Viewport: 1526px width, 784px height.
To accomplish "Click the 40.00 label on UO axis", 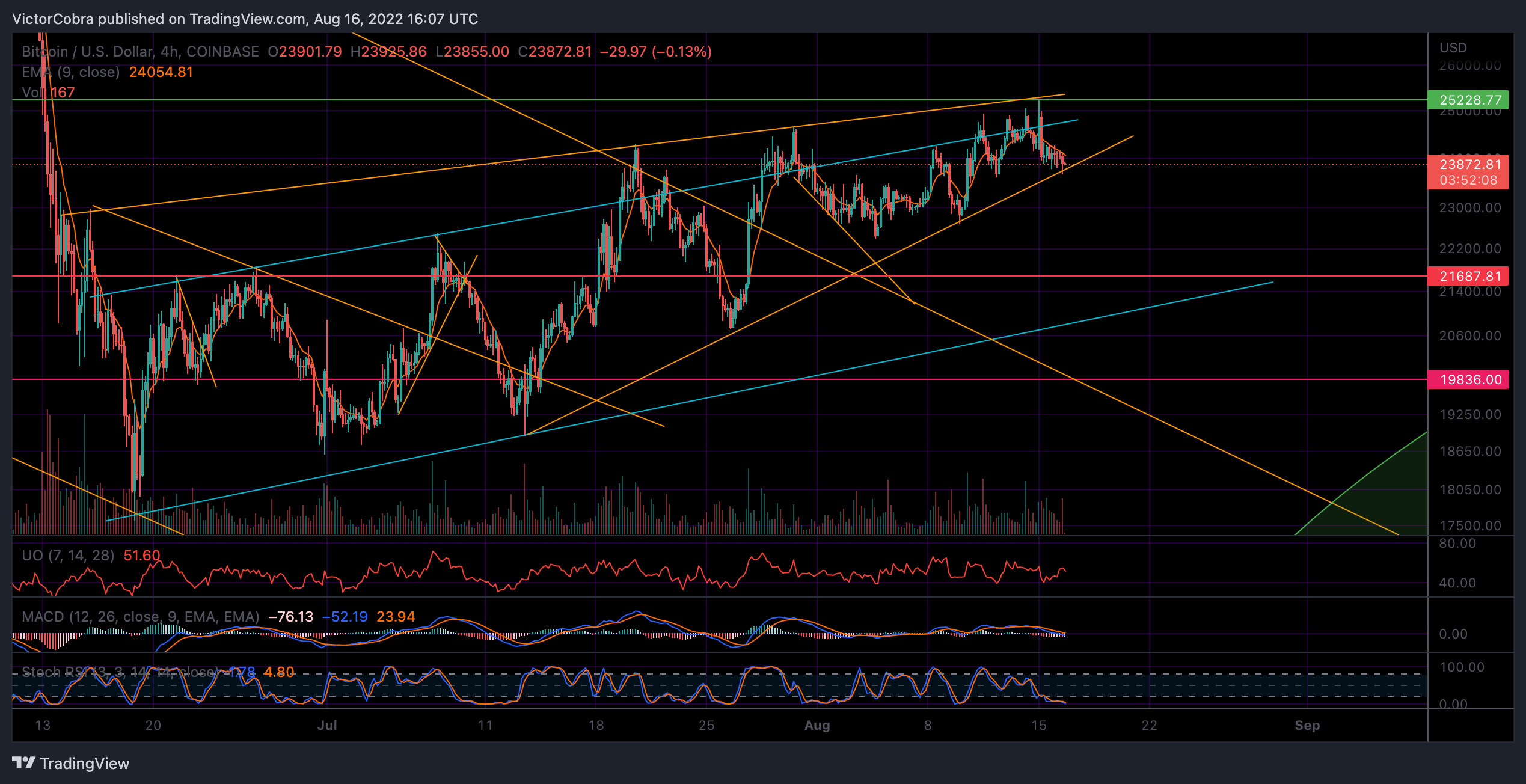I will click(x=1457, y=583).
